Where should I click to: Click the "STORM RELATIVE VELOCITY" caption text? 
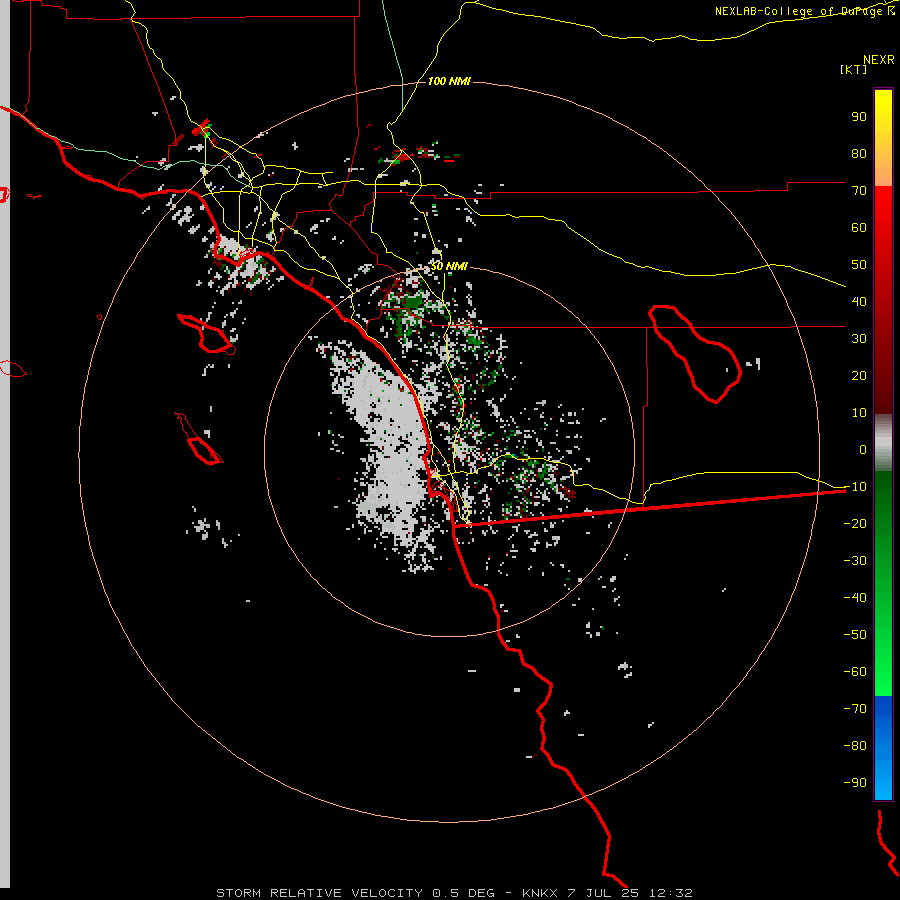(320, 893)
